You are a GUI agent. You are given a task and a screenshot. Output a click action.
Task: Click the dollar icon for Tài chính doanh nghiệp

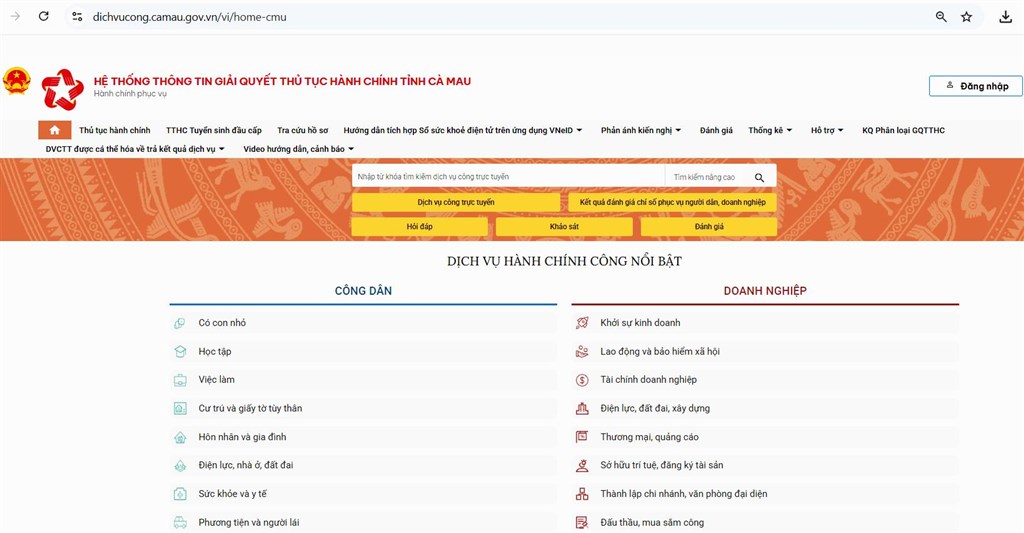pos(582,380)
